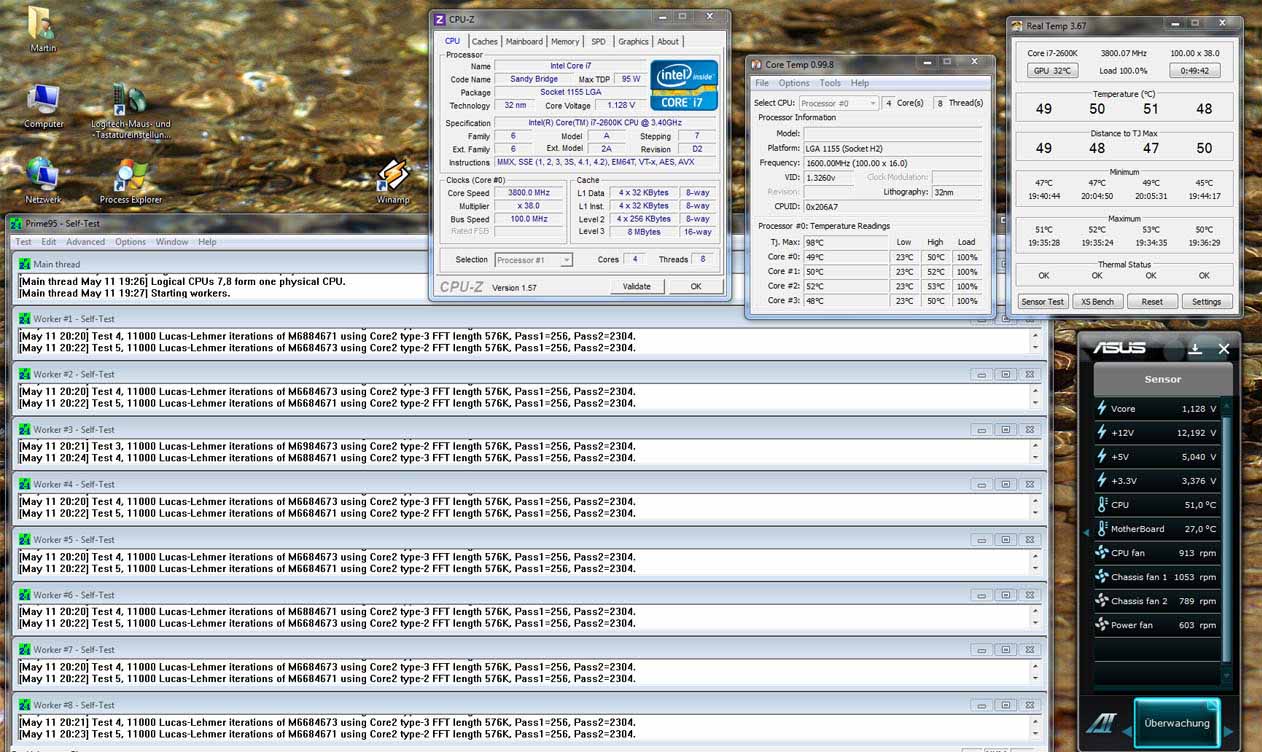Click the Intel Core i7 logo in CPU-Z
1262x752 pixels.
point(684,85)
